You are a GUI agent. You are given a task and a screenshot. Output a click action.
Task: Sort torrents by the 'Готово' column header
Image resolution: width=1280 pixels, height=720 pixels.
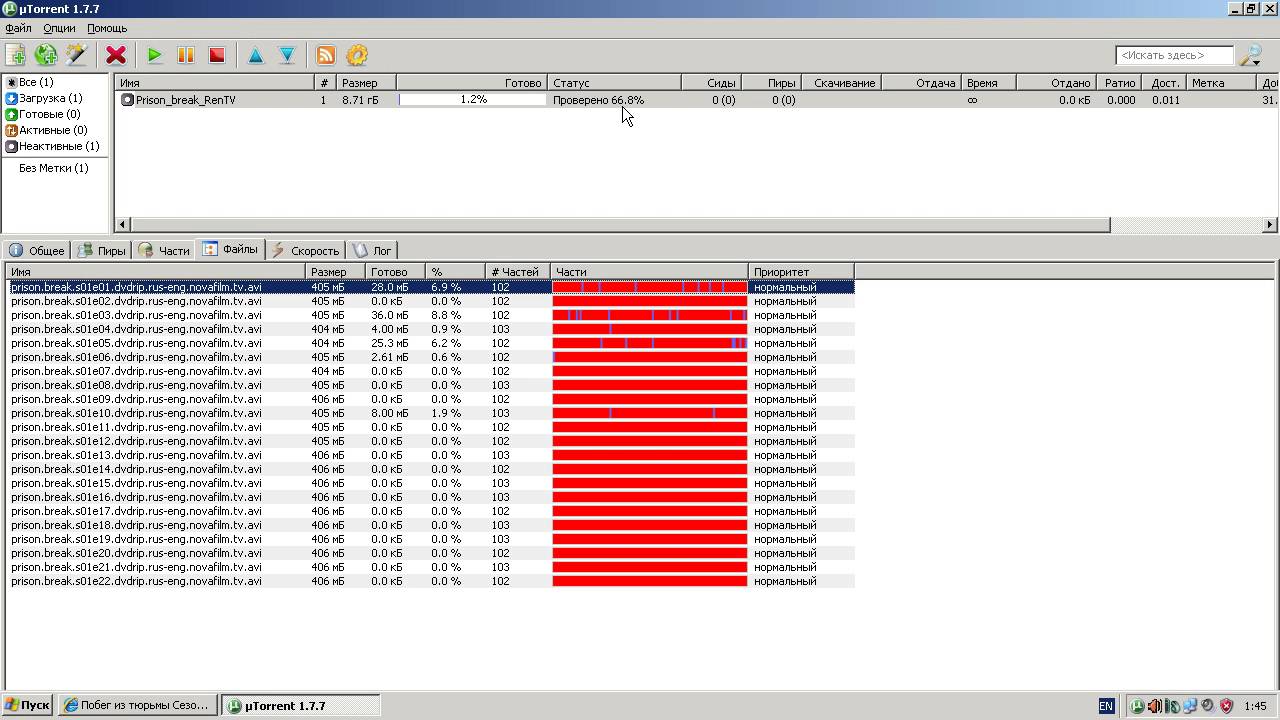pos(473,83)
